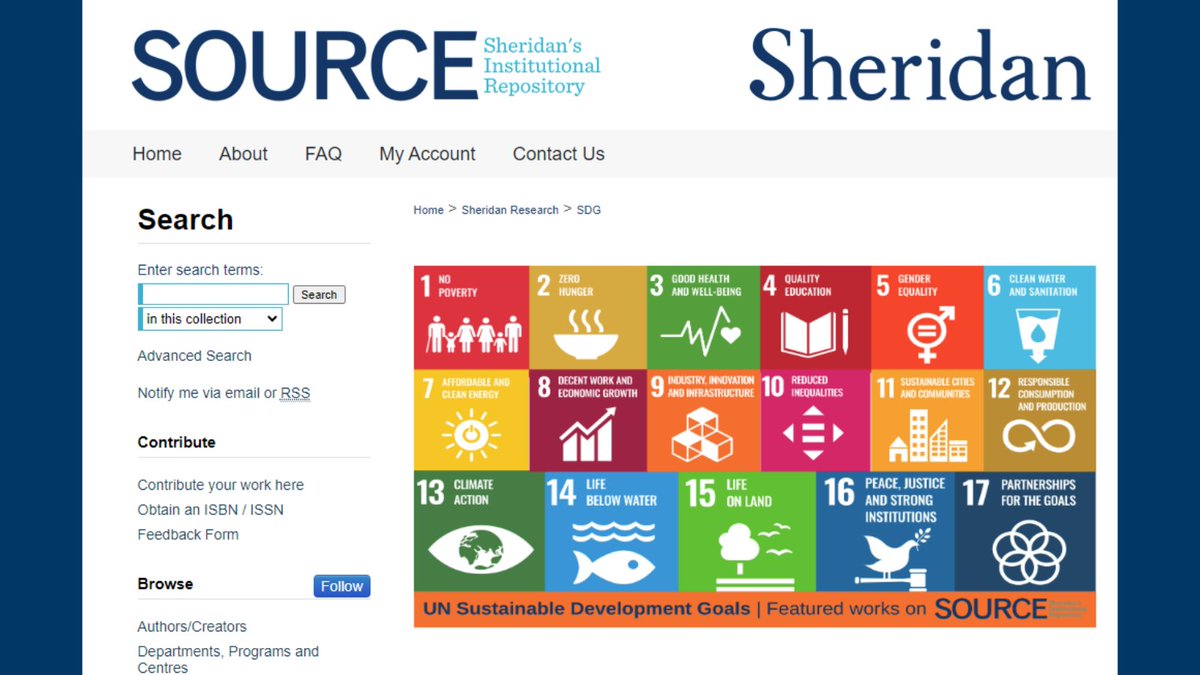1200x675 pixels.
Task: Click the Search button
Action: [x=319, y=294]
